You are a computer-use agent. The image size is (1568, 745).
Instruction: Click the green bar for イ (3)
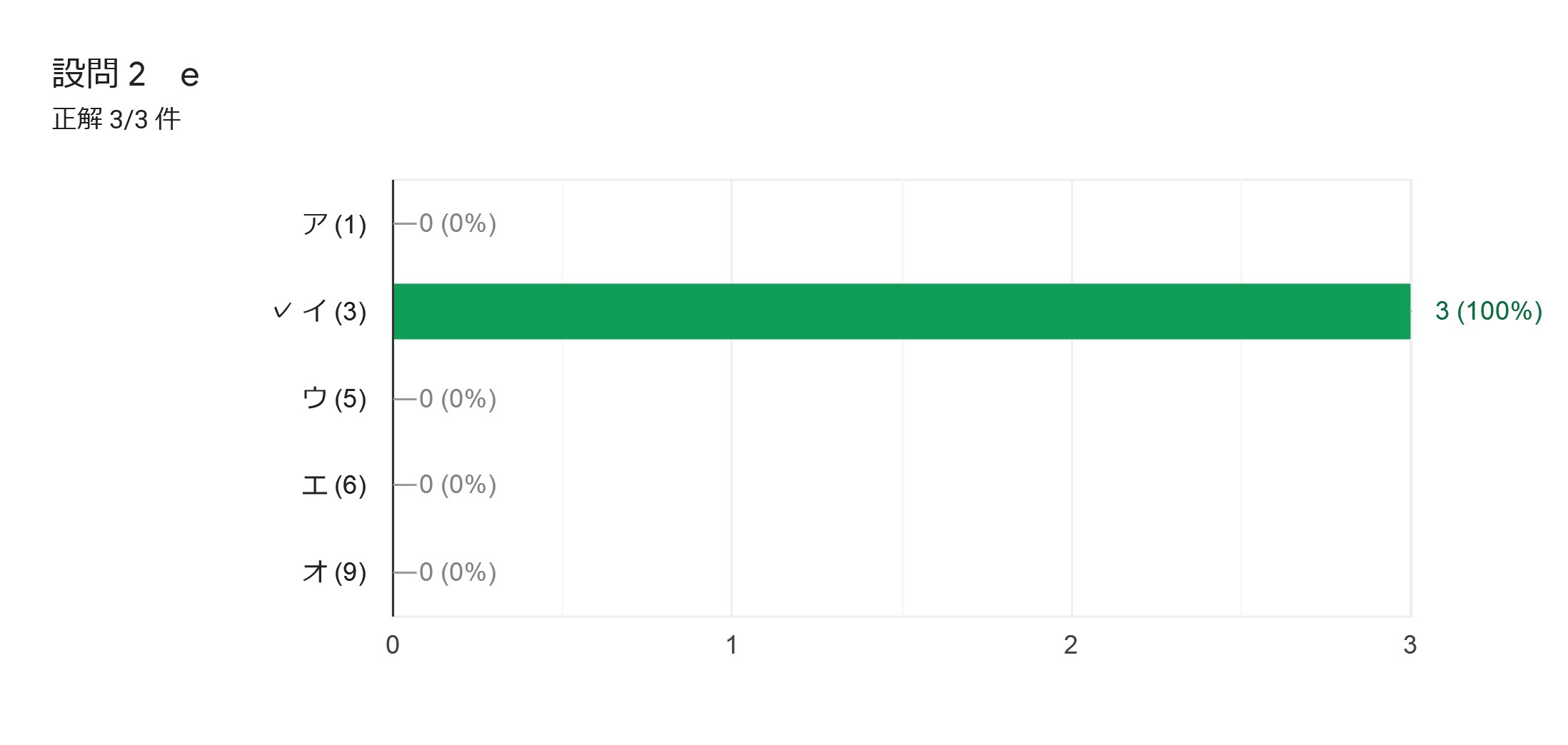click(901, 311)
